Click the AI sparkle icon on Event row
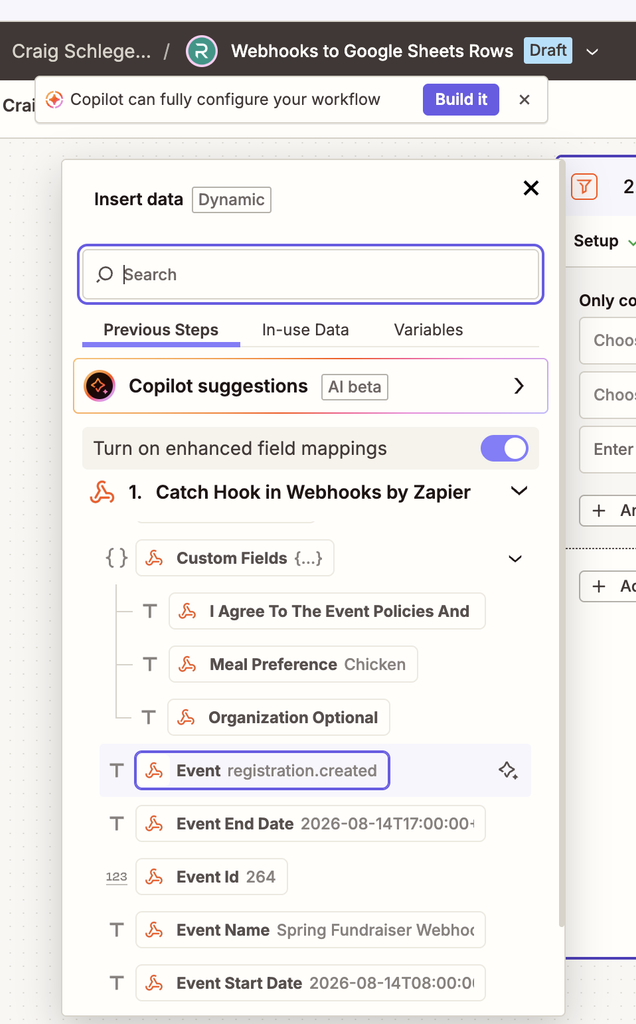Image resolution: width=636 pixels, height=1024 pixels. pyautogui.click(x=508, y=771)
